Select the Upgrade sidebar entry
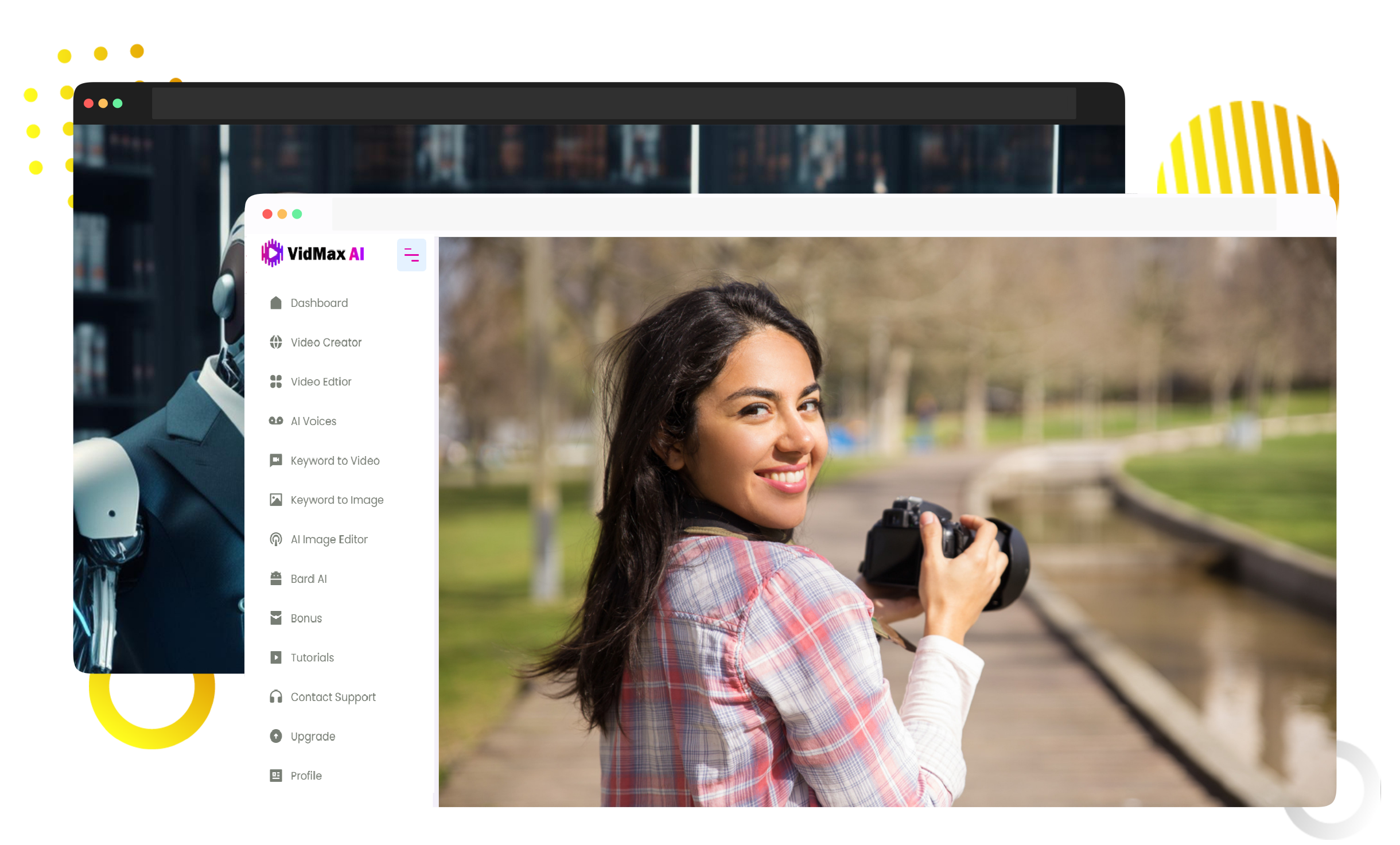 coord(312,737)
